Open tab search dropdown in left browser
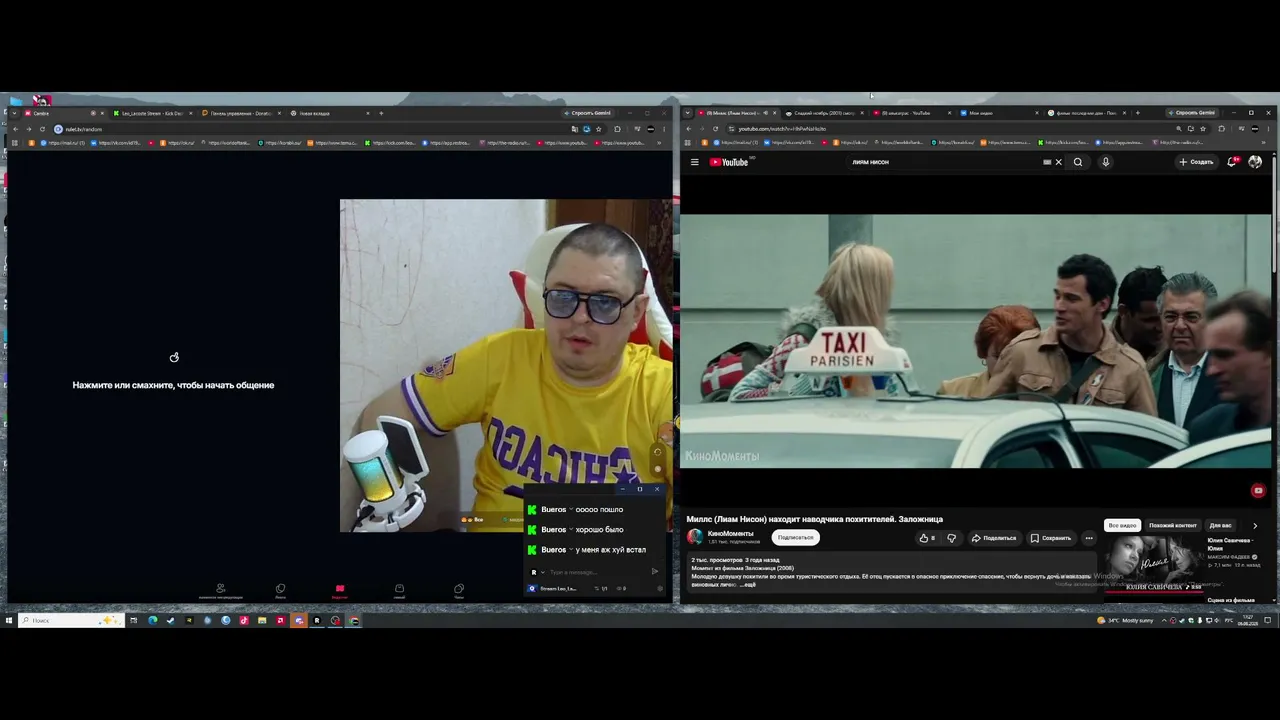Screen dimensions: 1280x720 pyautogui.click(x=15, y=113)
